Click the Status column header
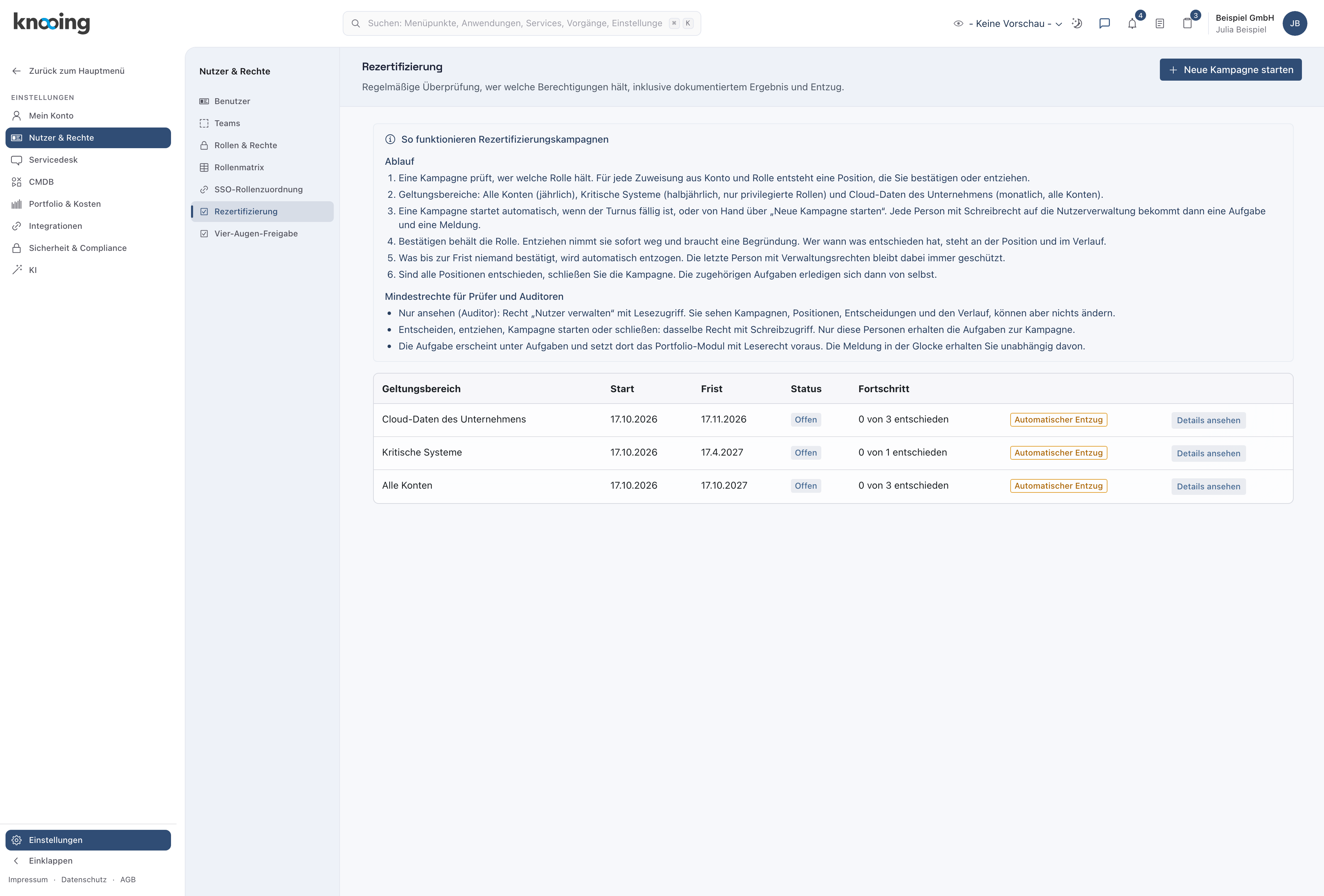Image resolution: width=1324 pixels, height=896 pixels. tap(805, 389)
